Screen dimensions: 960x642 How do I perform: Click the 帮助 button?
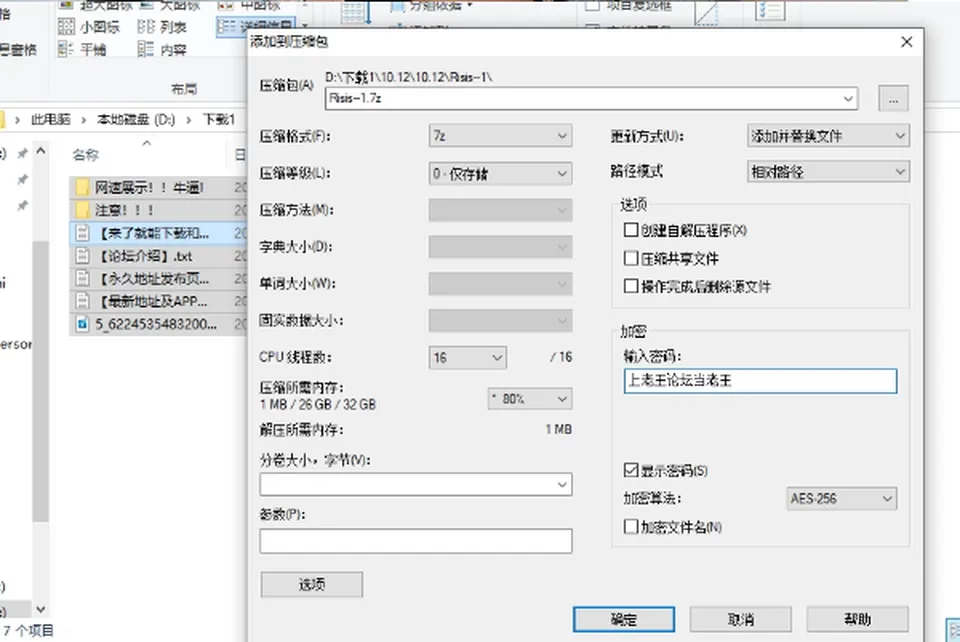(857, 619)
